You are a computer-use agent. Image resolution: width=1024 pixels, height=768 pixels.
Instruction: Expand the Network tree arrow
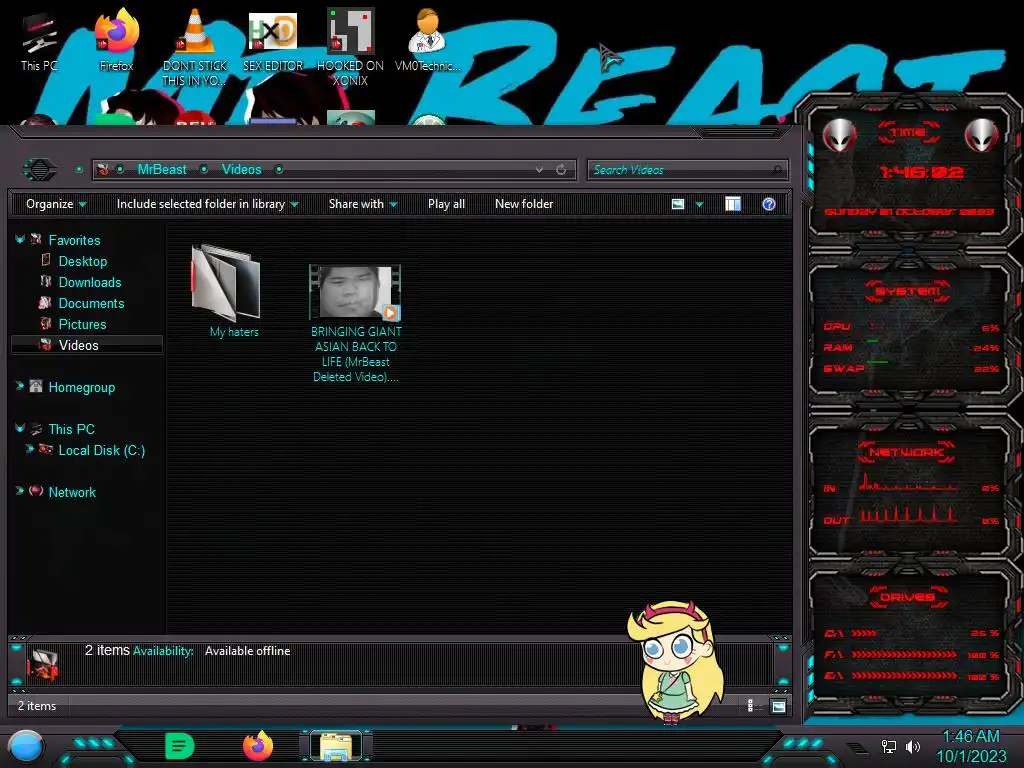(x=20, y=490)
